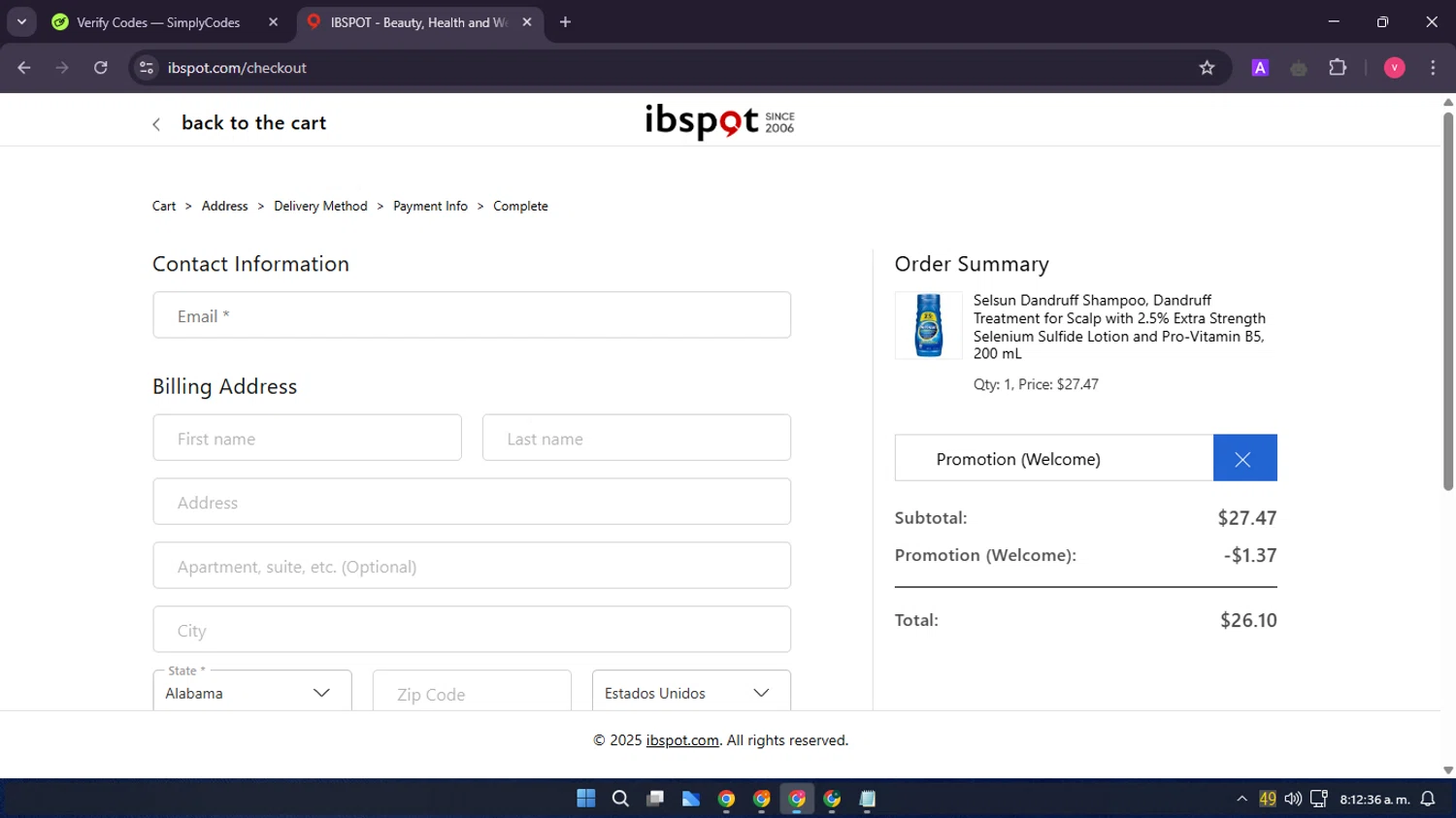Image resolution: width=1456 pixels, height=818 pixels.
Task: Show hidden system tray icons
Action: click(x=1241, y=799)
